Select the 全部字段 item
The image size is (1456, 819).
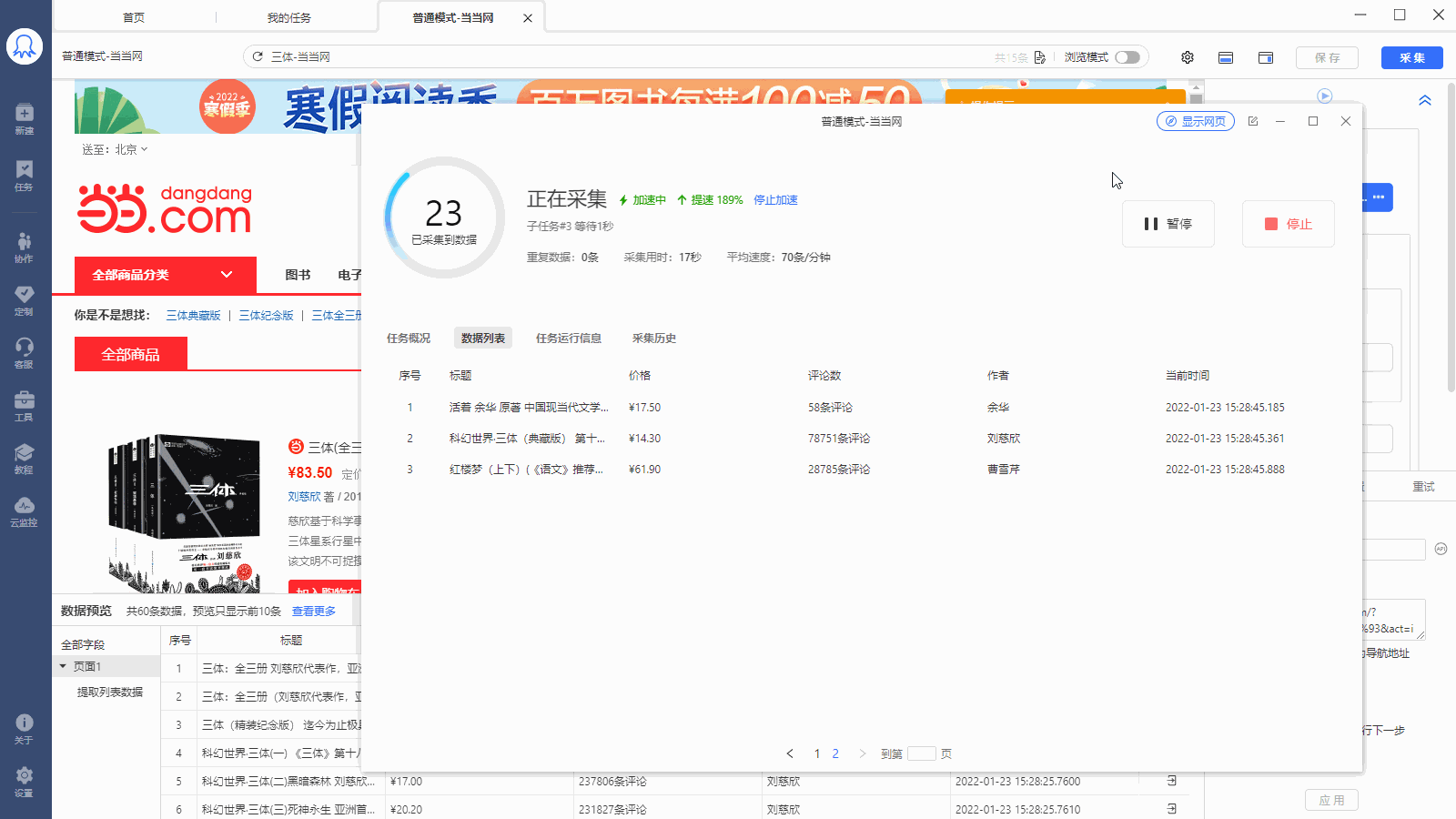[x=83, y=644]
